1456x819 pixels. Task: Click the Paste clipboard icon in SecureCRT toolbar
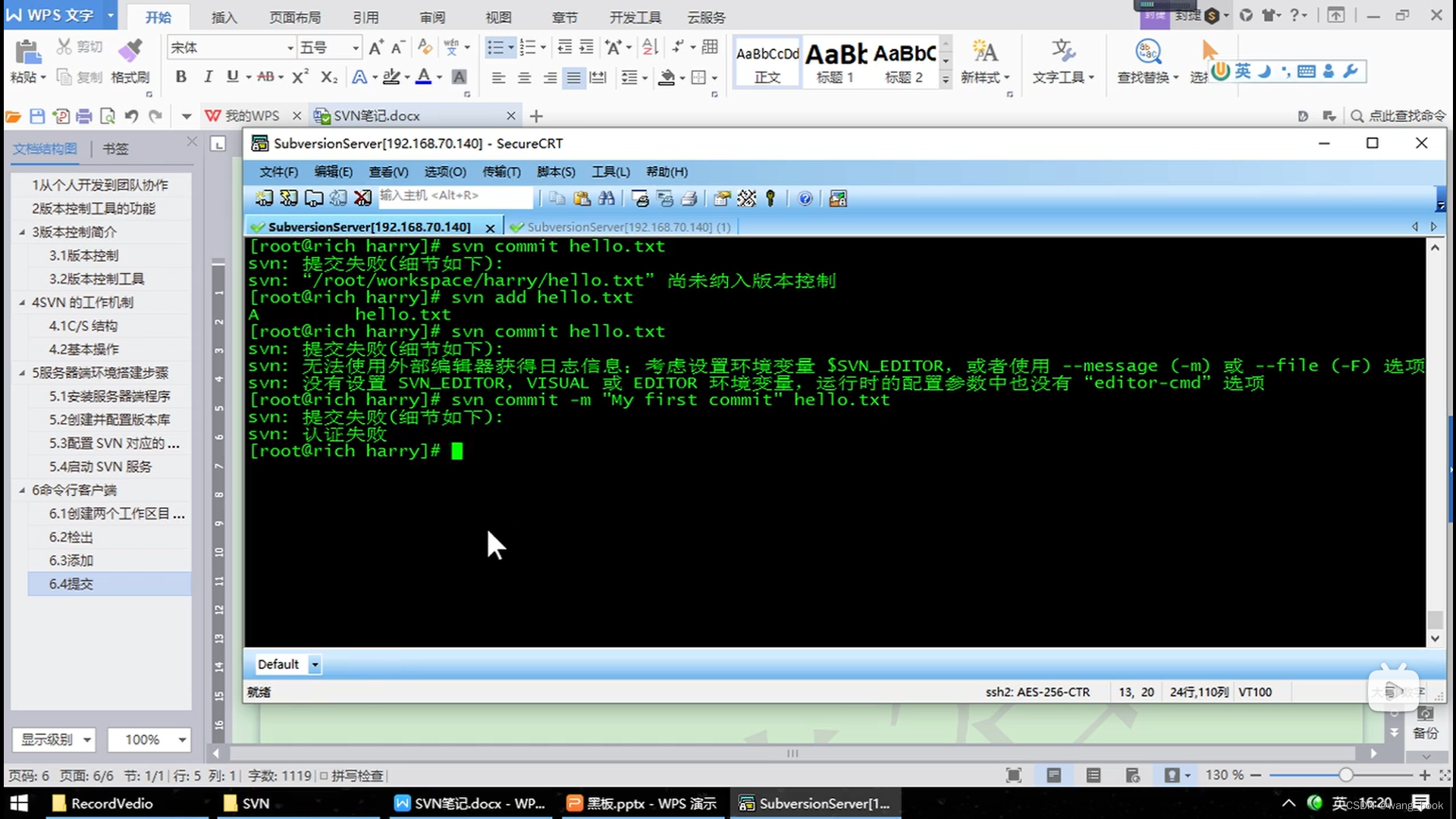[x=582, y=199]
